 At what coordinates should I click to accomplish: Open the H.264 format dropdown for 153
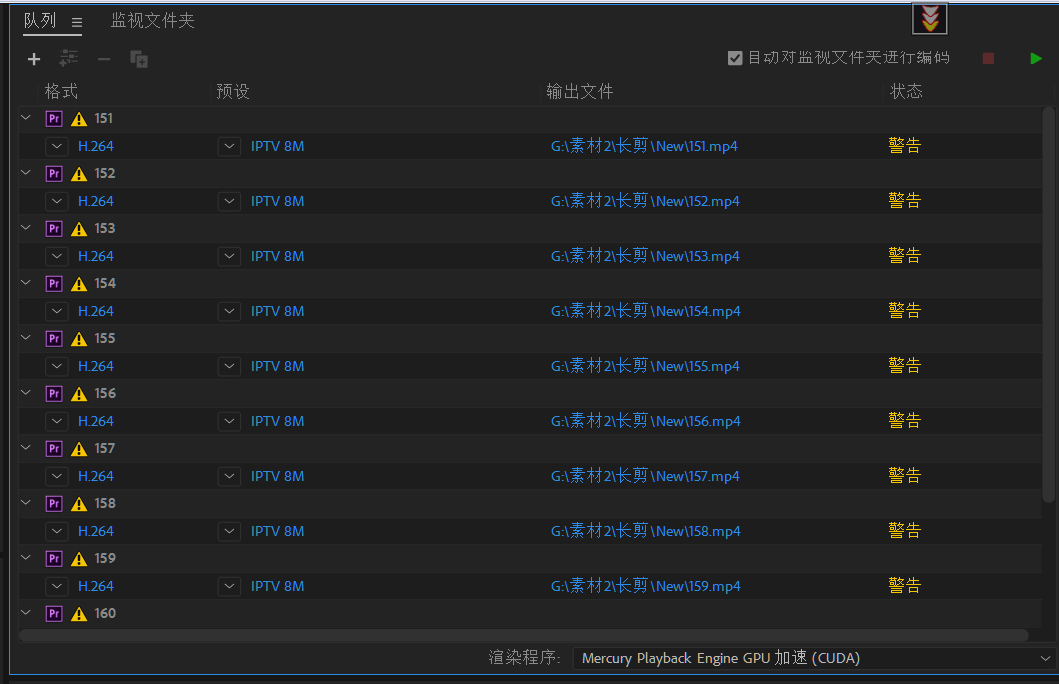pos(57,256)
